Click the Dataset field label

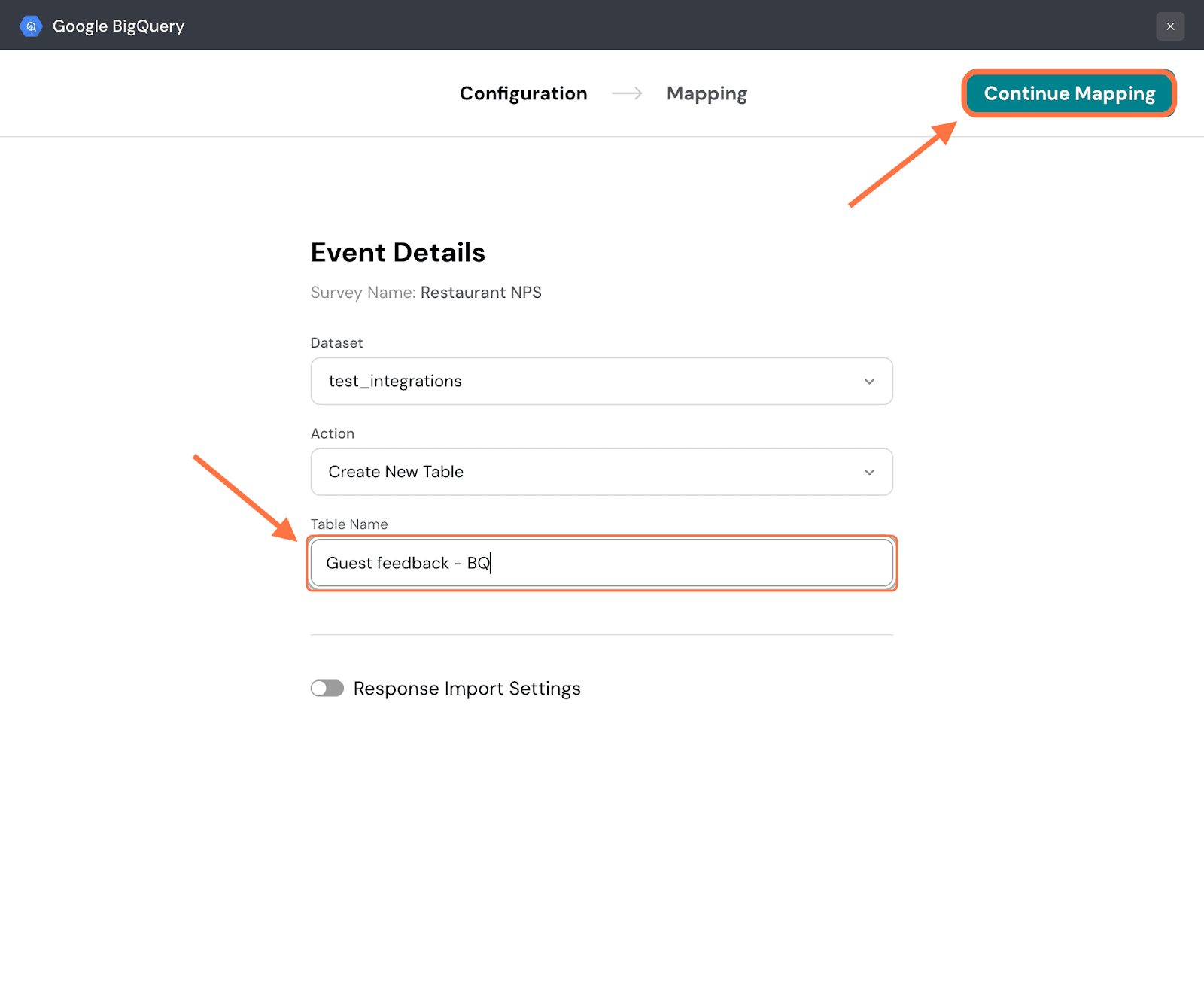336,343
